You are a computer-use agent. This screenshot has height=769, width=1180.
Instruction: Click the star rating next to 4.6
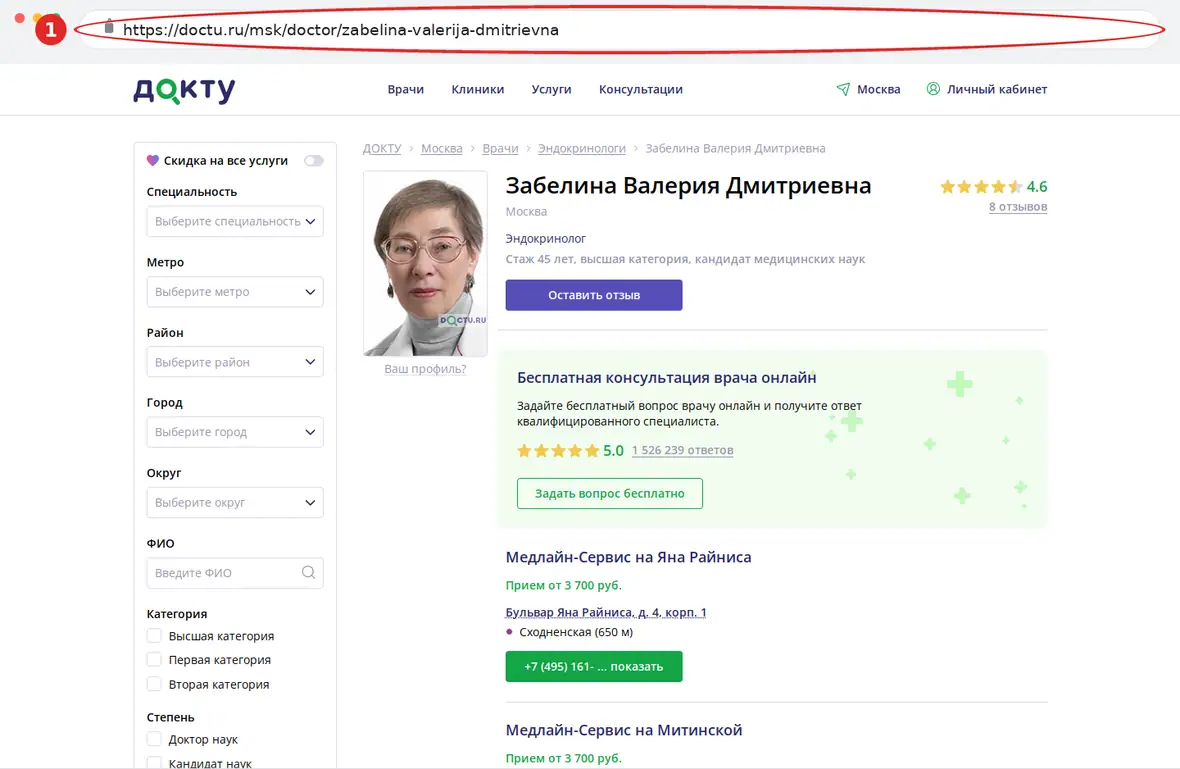[x=981, y=187]
